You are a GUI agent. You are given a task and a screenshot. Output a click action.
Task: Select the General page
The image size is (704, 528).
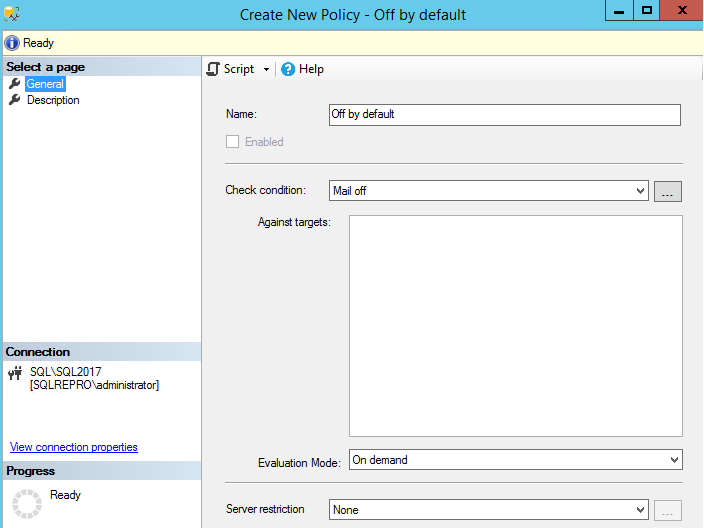coord(45,84)
